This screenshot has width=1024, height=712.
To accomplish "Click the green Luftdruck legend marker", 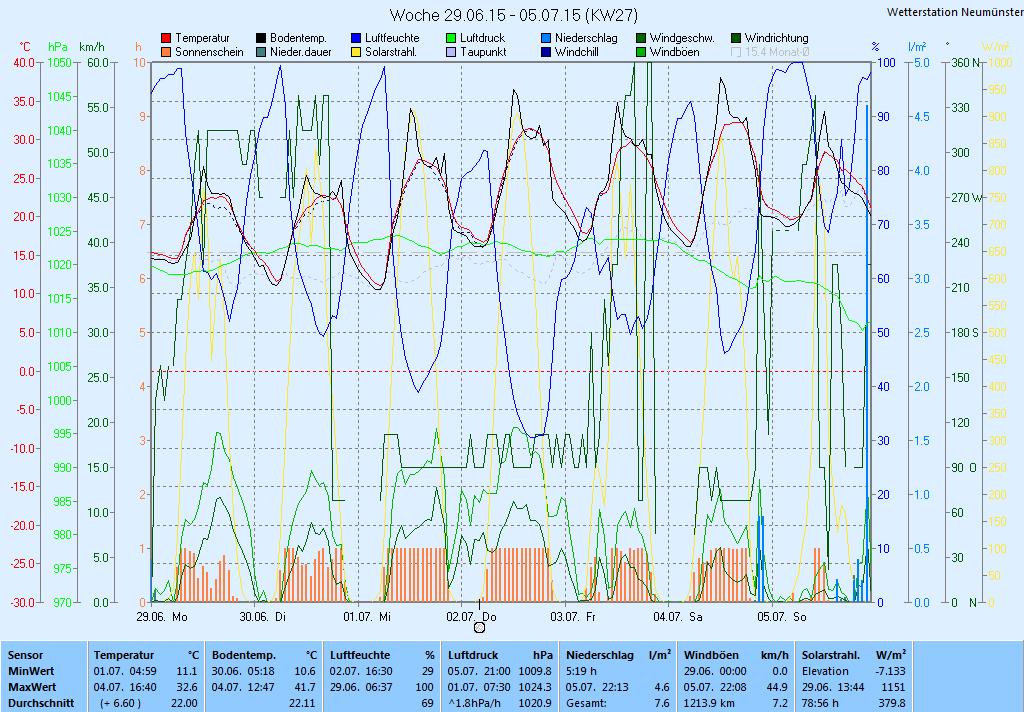I will 451,38.
